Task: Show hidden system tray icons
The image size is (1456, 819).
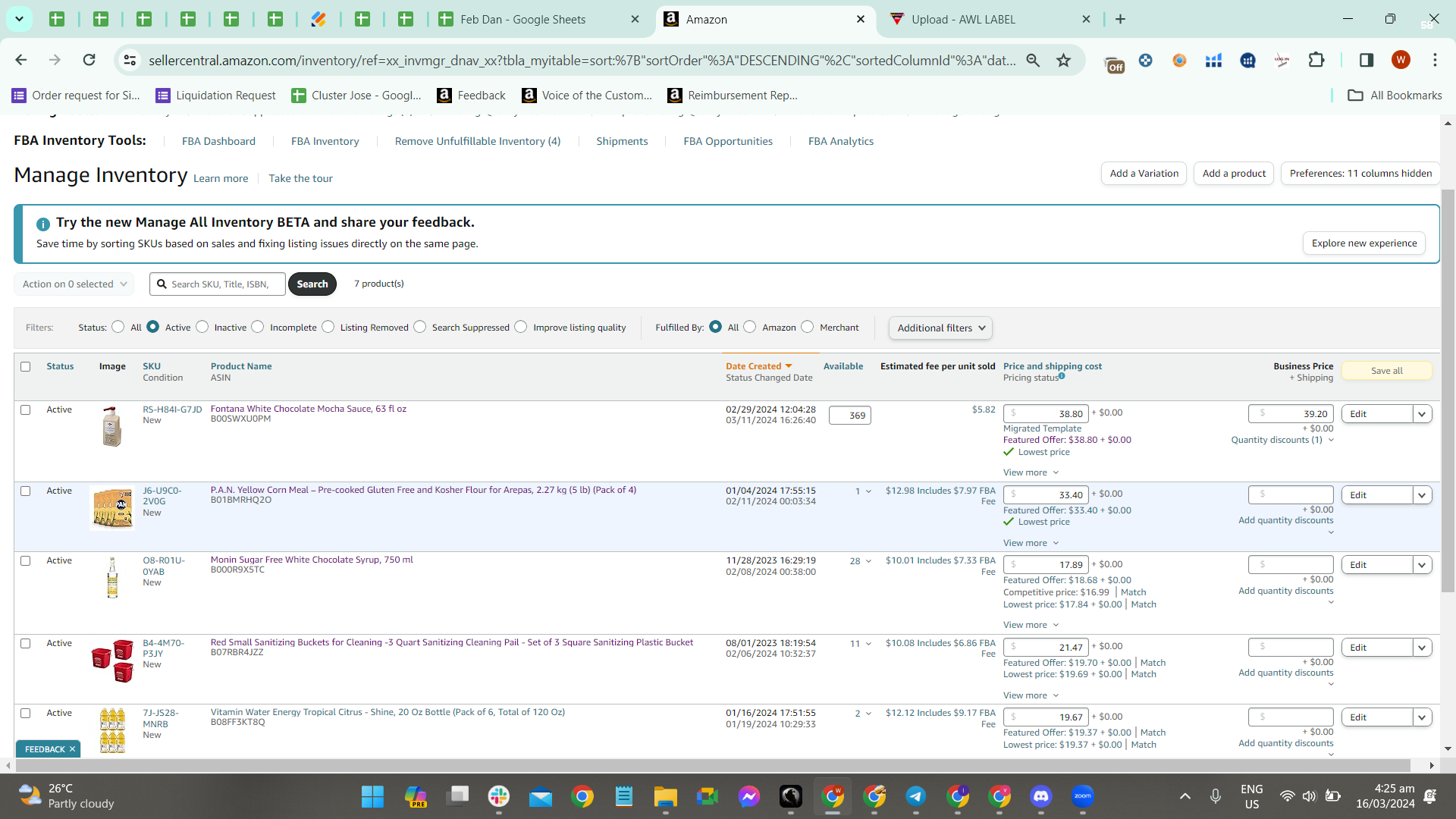Action: click(x=1185, y=796)
